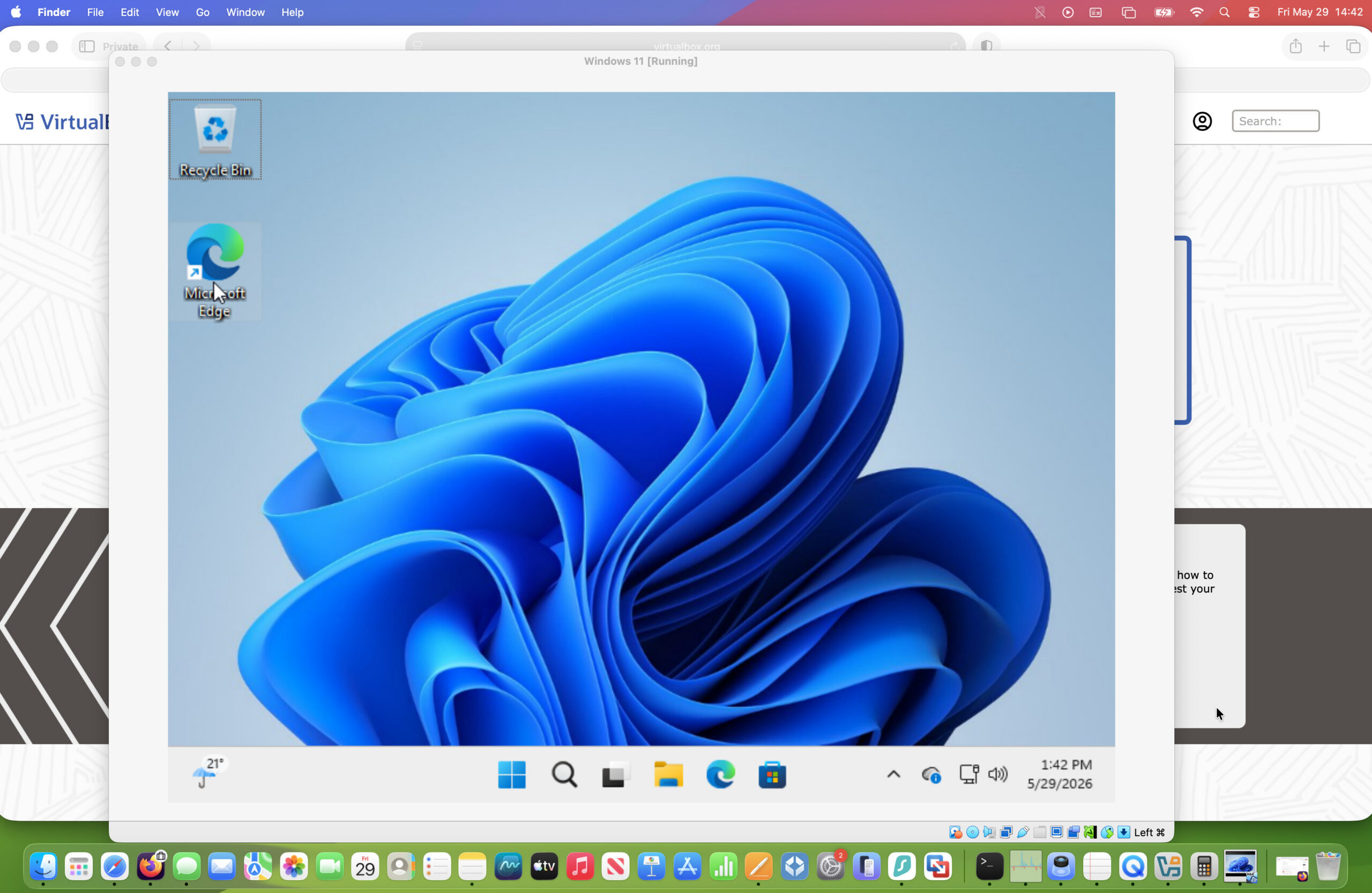This screenshot has height=893, width=1372.
Task: Select the Microsoft Edge desktop shortcut
Action: click(x=215, y=271)
